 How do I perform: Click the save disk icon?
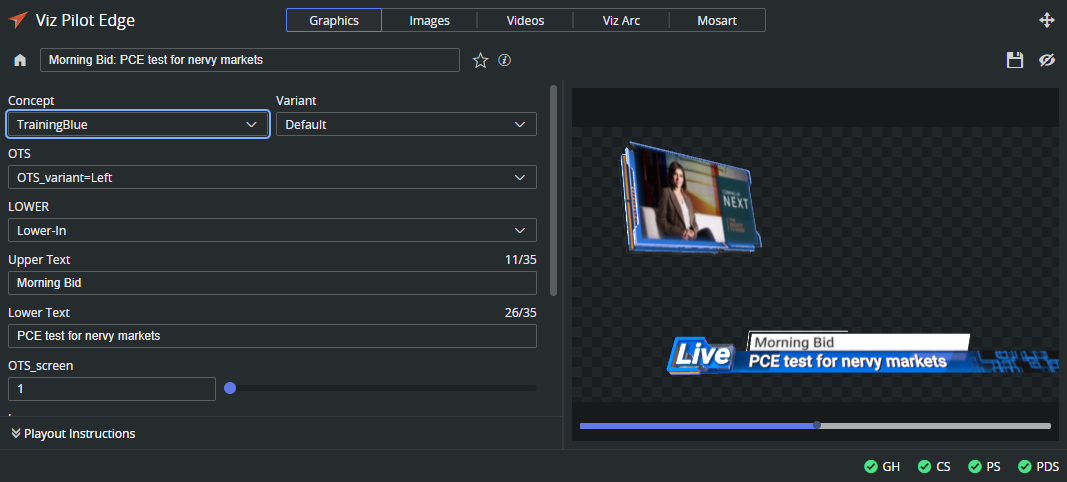click(x=1015, y=61)
